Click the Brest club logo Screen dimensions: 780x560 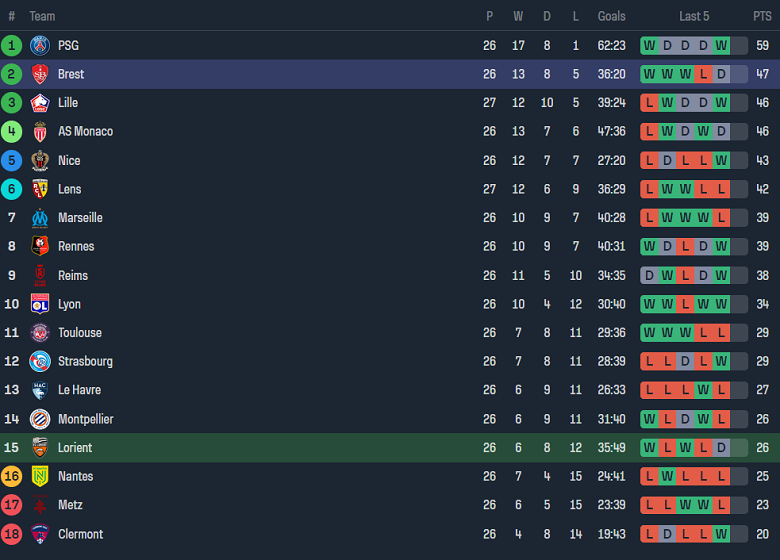(40, 74)
